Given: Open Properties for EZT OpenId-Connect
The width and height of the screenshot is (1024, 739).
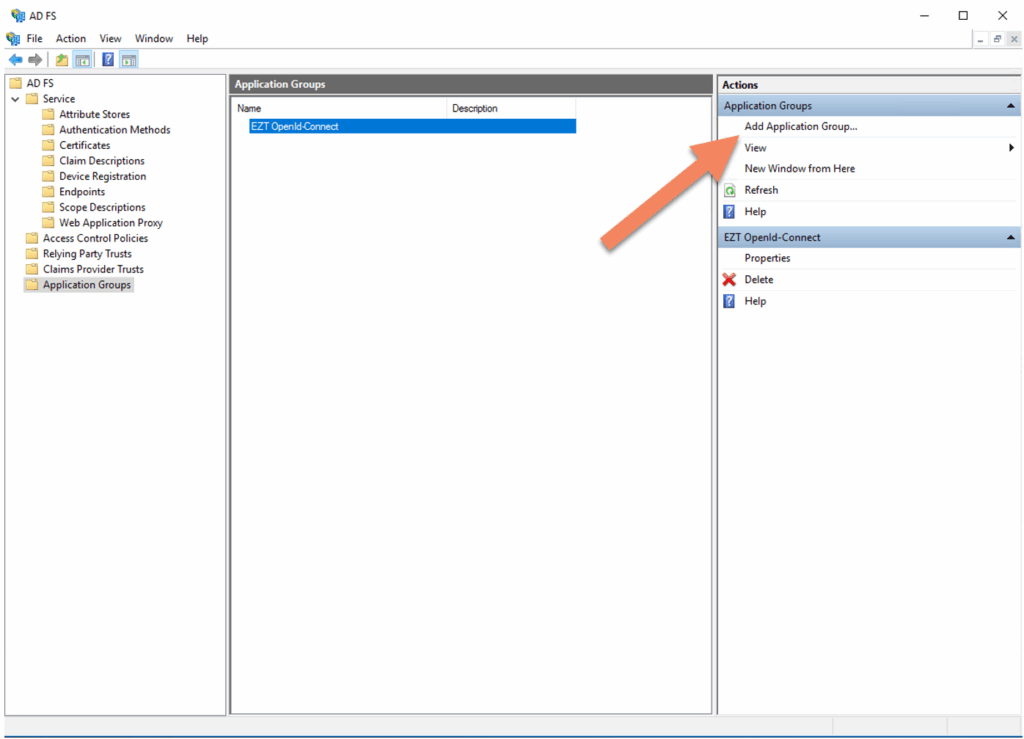Looking at the screenshot, I should click(x=767, y=258).
